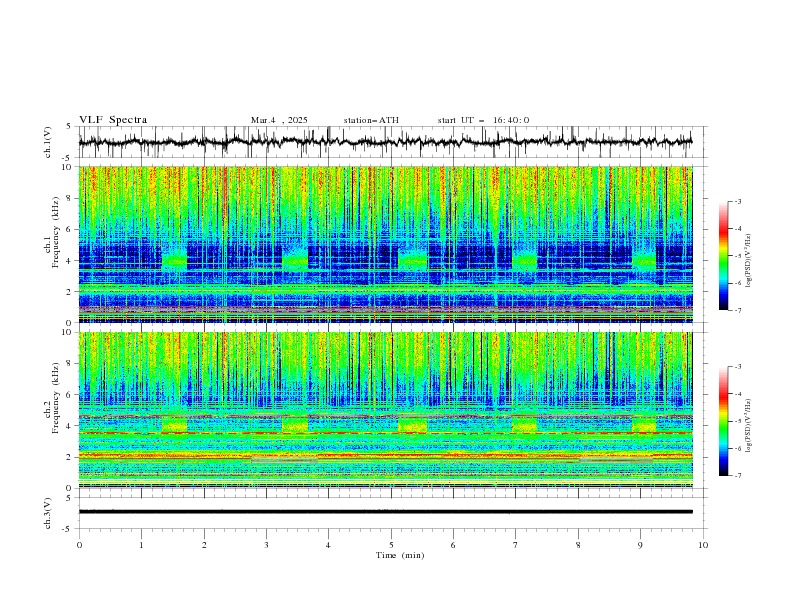This screenshot has height=612, width=792.
Task: Click the 3 minute tick label
Action: click(266, 545)
